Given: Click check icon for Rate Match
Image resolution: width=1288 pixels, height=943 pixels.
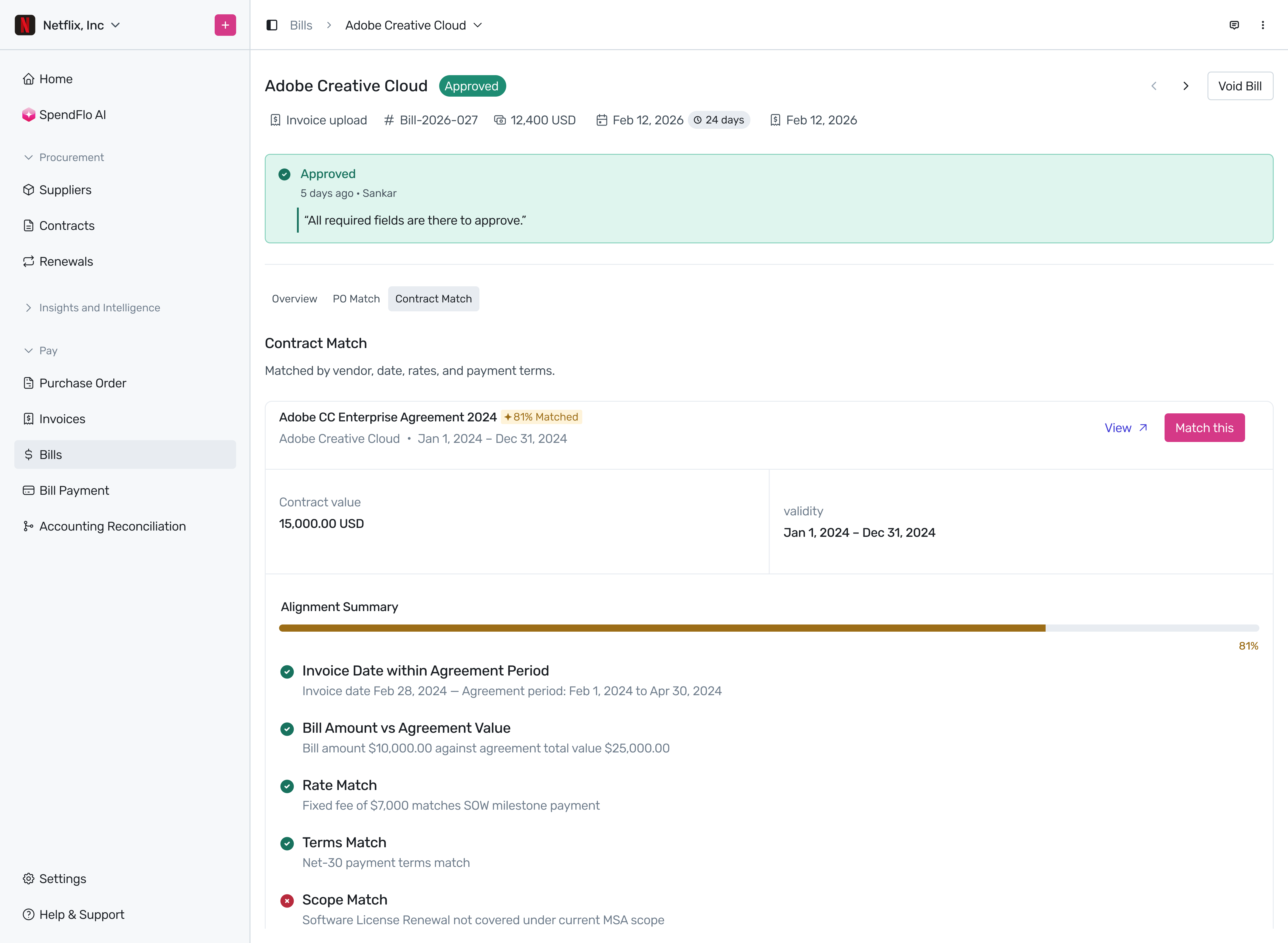Looking at the screenshot, I should pyautogui.click(x=287, y=786).
